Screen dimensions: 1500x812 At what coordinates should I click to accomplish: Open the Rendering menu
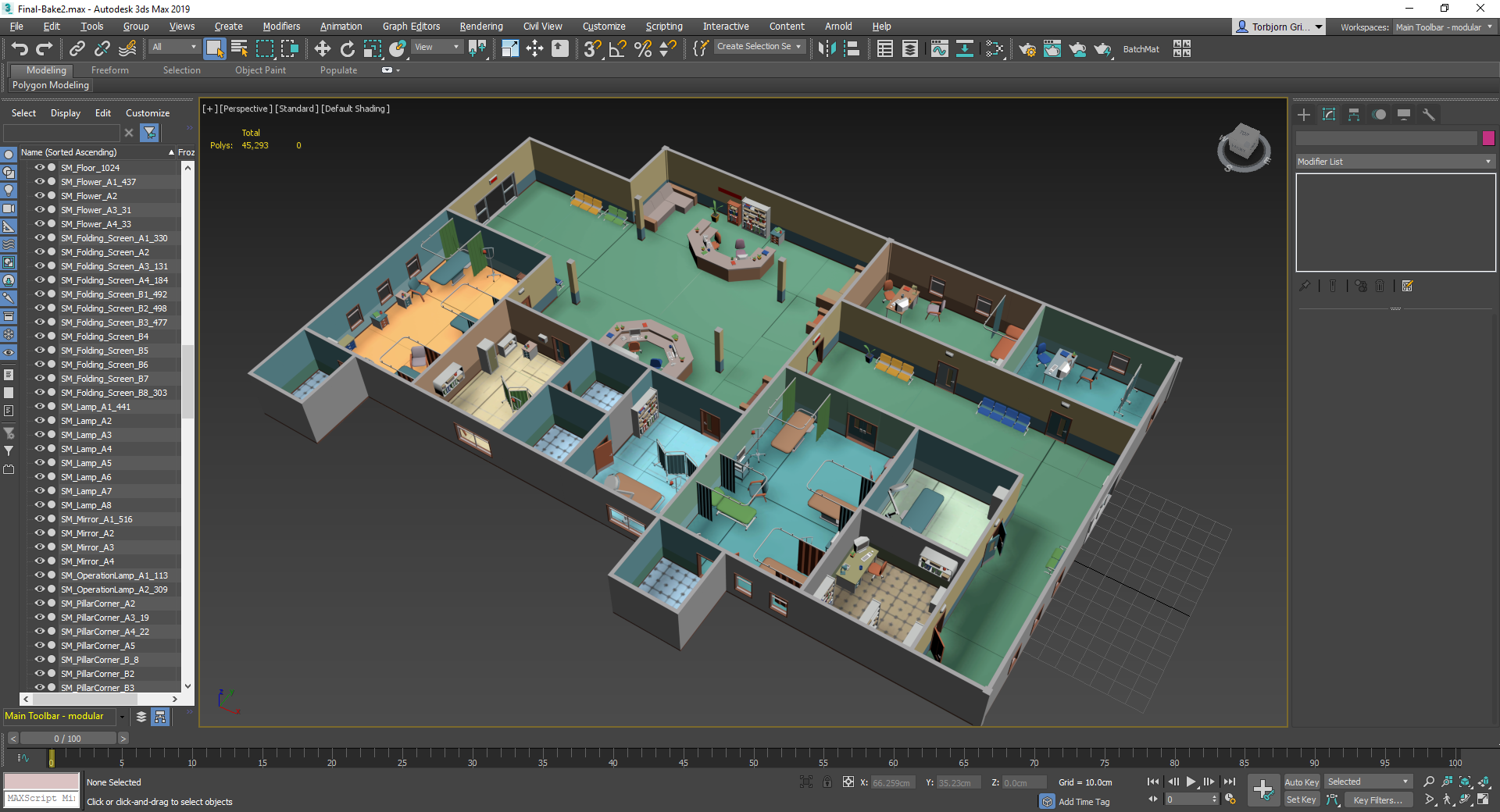(x=480, y=27)
